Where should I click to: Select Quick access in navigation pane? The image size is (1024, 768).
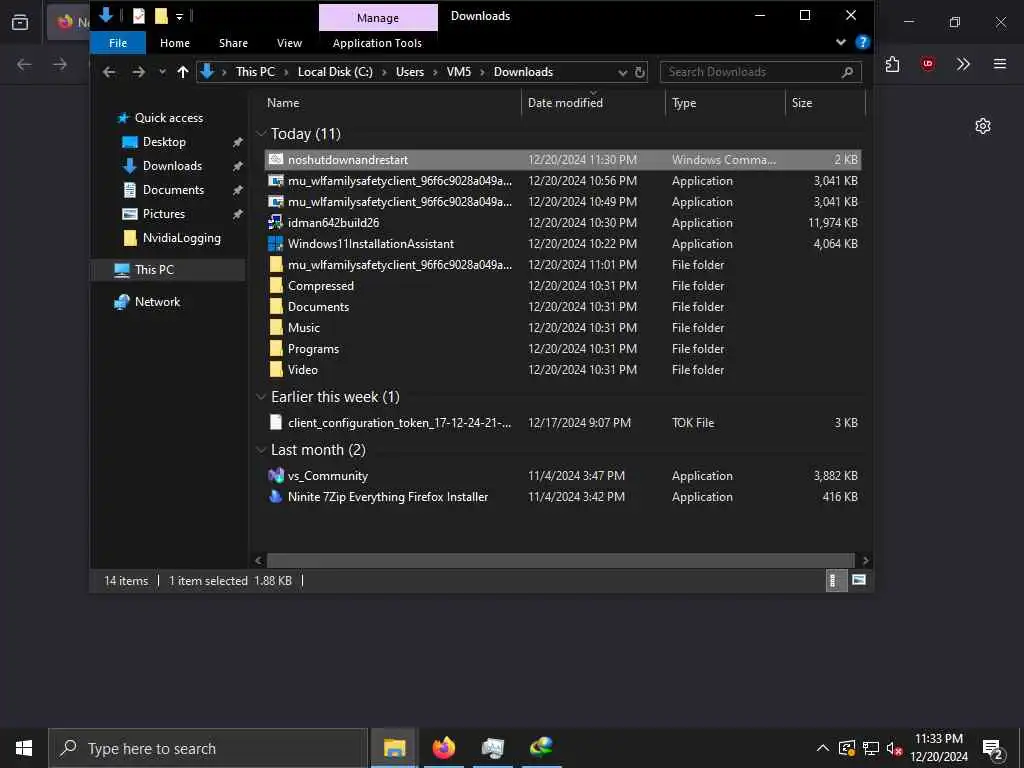coord(168,118)
